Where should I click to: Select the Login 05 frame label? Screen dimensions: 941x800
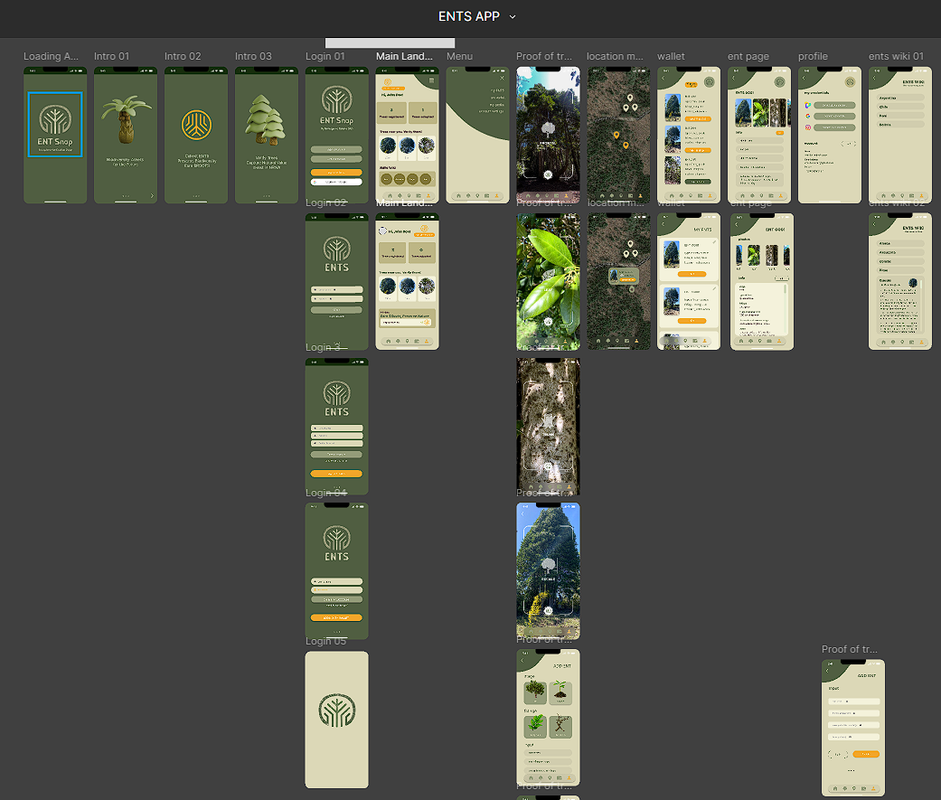(x=326, y=641)
